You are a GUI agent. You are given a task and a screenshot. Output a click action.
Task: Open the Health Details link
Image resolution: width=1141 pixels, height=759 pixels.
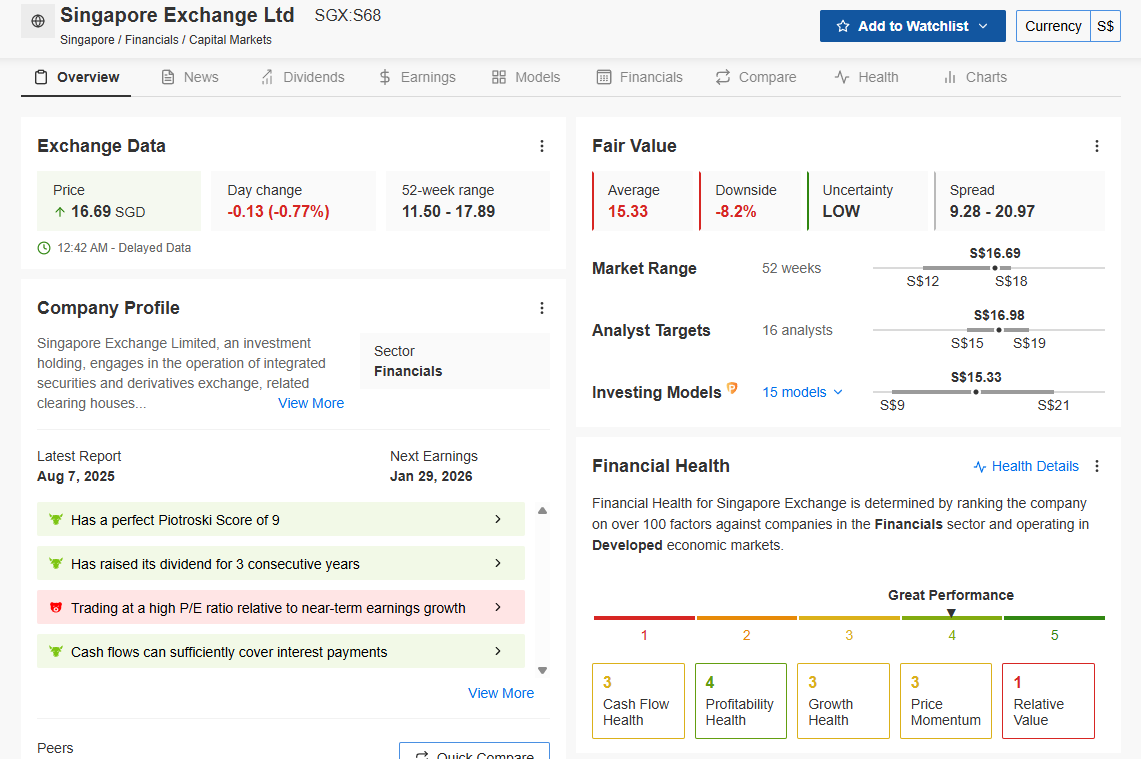[x=1026, y=466]
